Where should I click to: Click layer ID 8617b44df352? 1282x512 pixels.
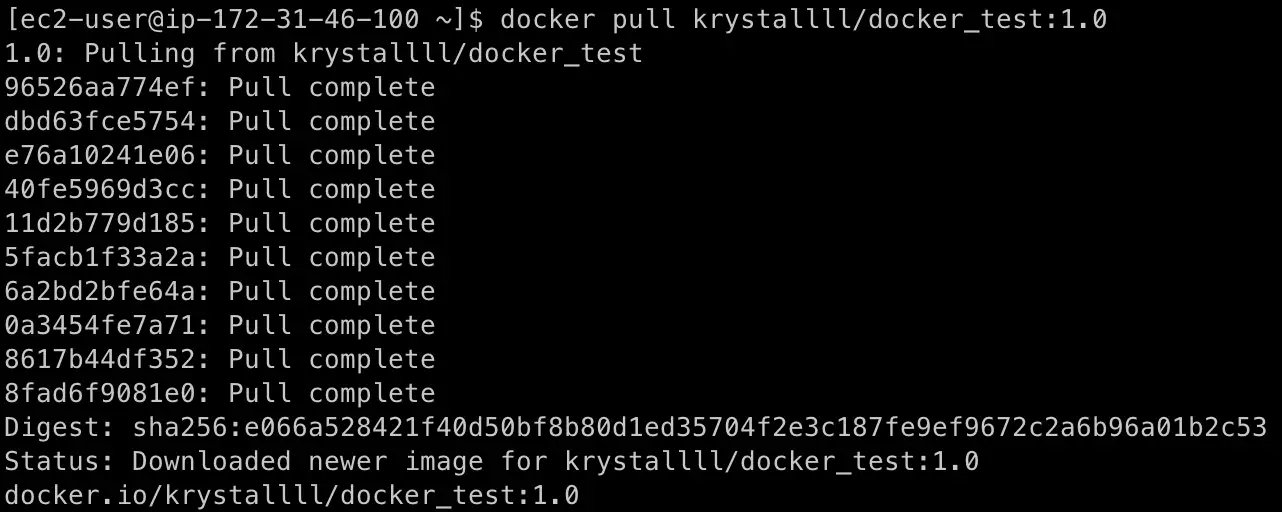[x=100, y=359]
